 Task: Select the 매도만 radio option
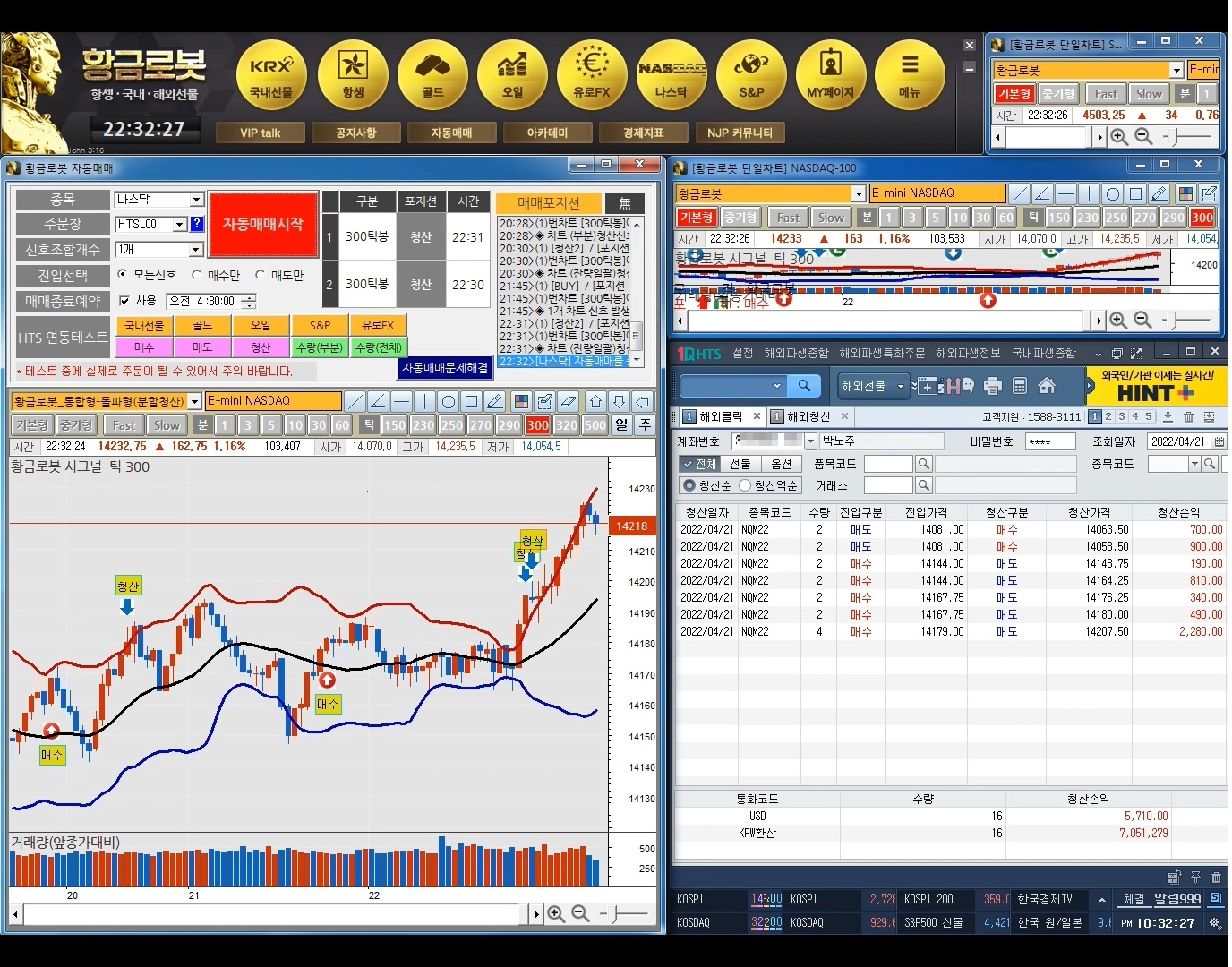260,275
